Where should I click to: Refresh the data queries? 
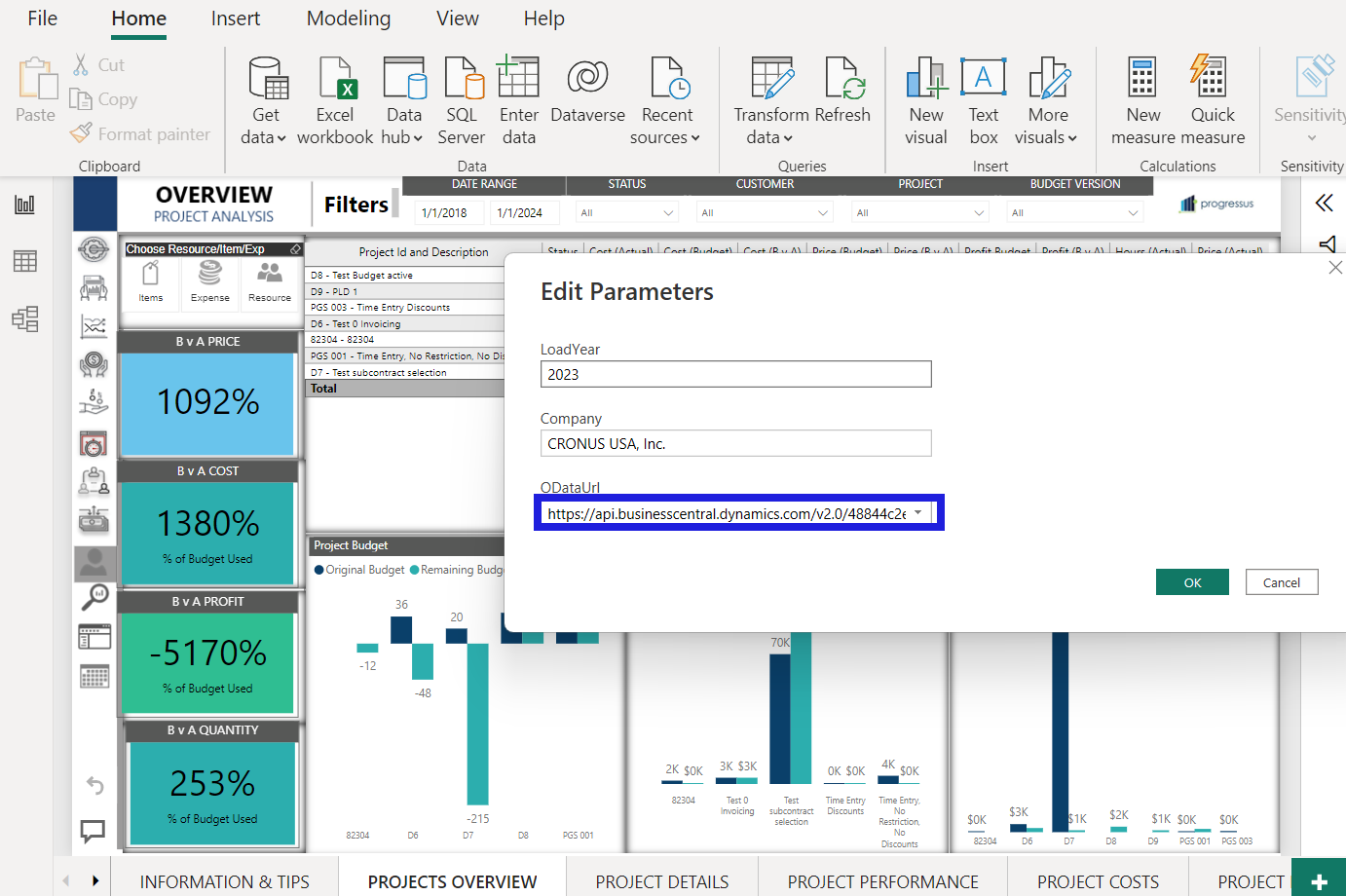point(843,97)
